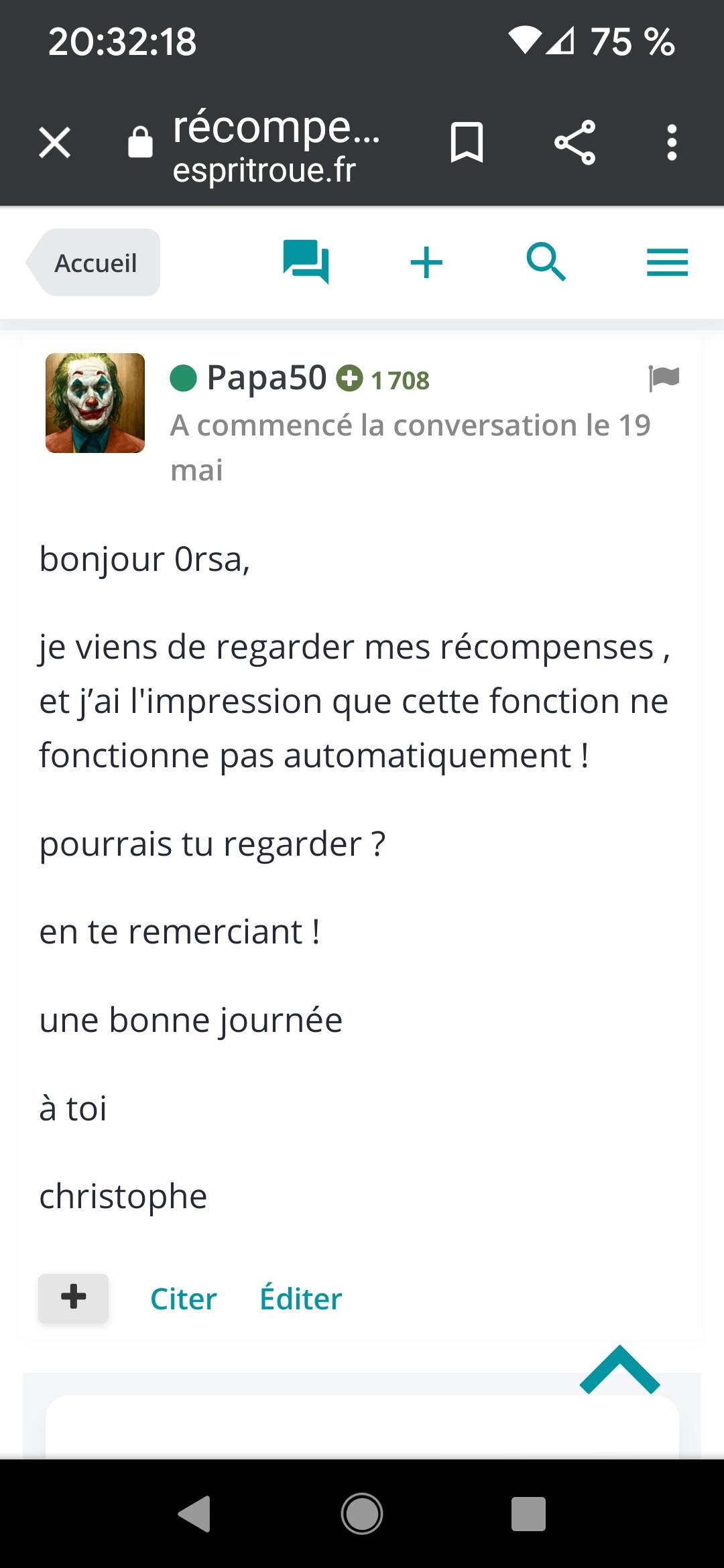Viewport: 724px width, 1568px height.
Task: Tap the Android home button
Action: [x=362, y=1514]
